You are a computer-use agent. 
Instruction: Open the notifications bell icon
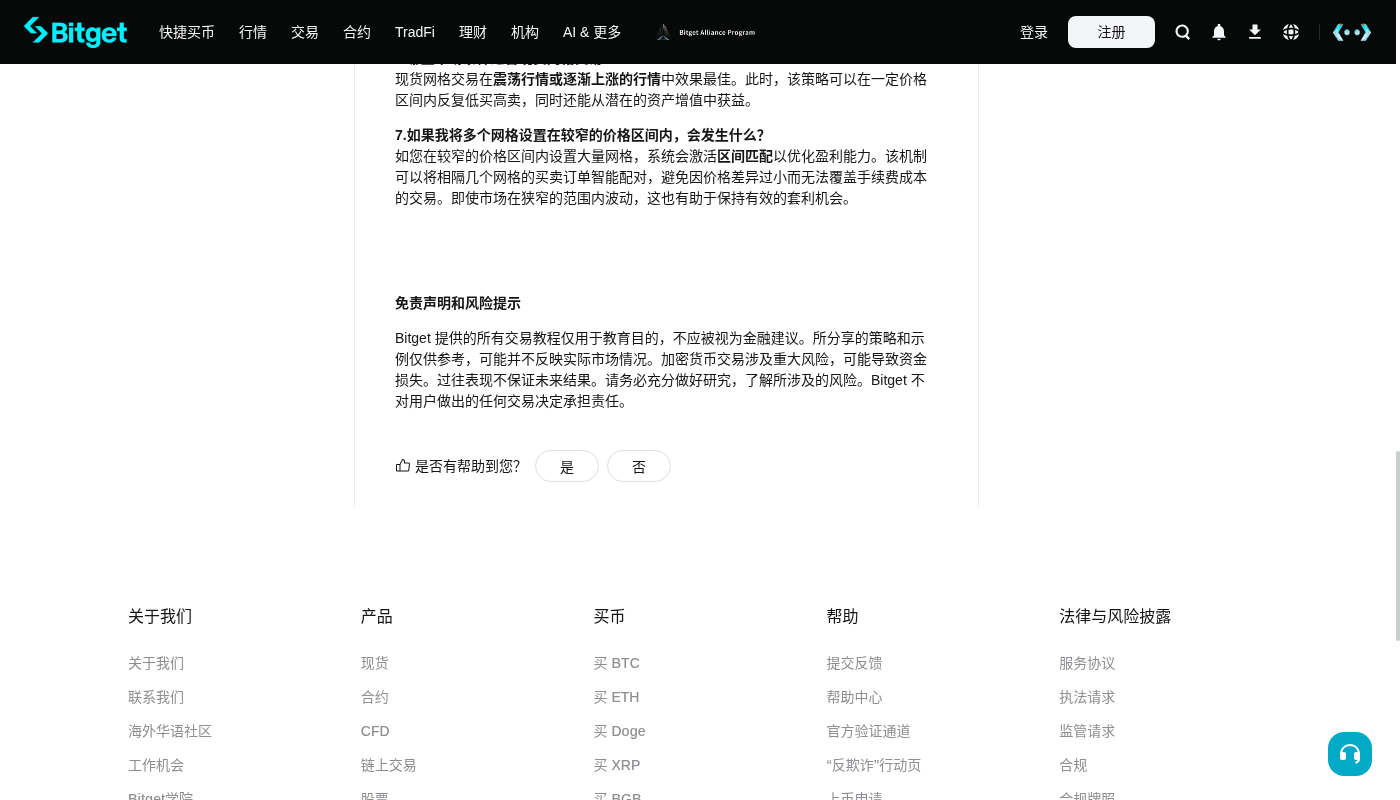point(1219,32)
